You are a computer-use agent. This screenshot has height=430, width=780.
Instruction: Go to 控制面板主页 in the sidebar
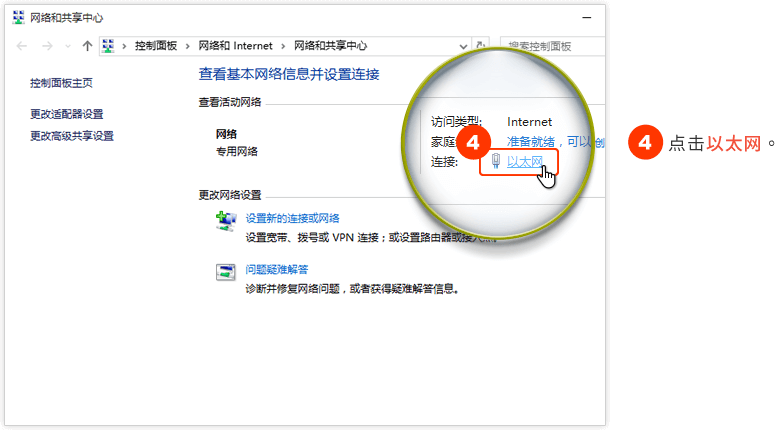(x=61, y=83)
